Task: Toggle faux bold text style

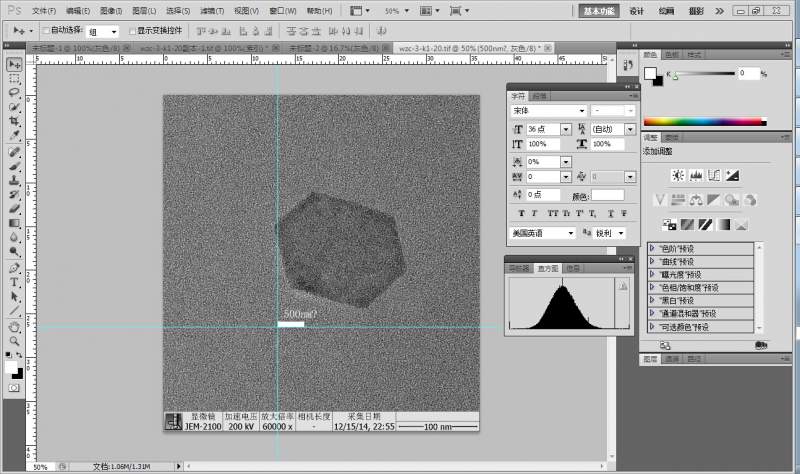Action: [x=522, y=213]
